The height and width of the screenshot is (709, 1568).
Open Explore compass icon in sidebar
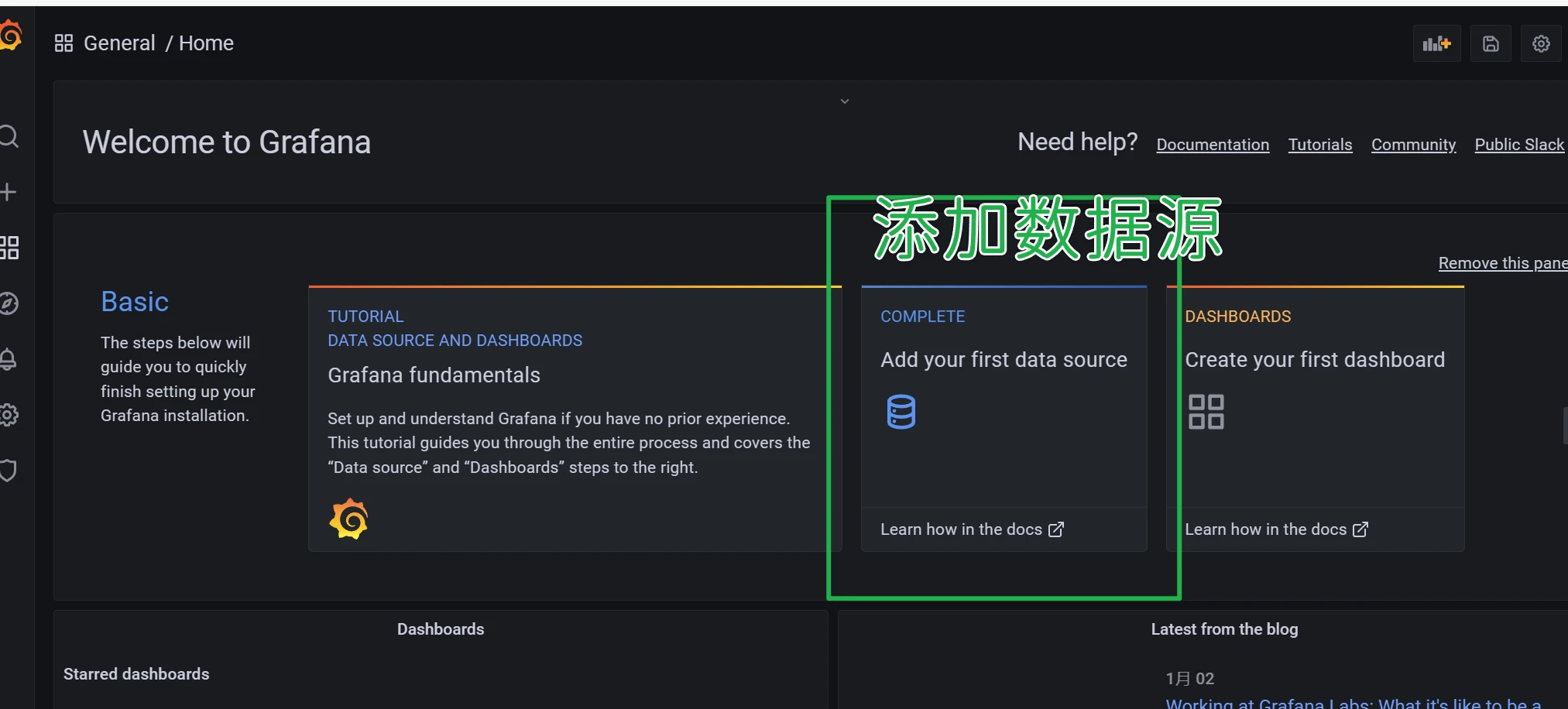[9, 303]
